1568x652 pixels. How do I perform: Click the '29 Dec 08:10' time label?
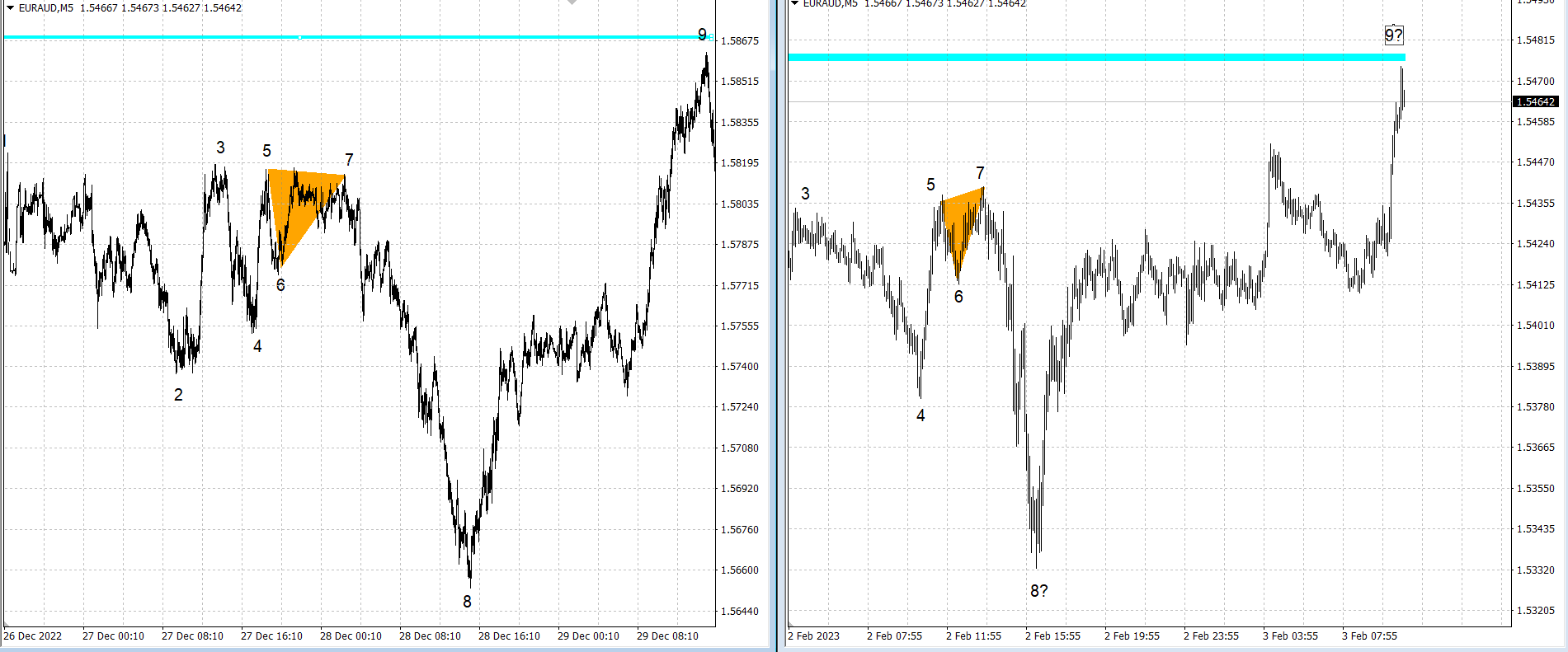[667, 636]
